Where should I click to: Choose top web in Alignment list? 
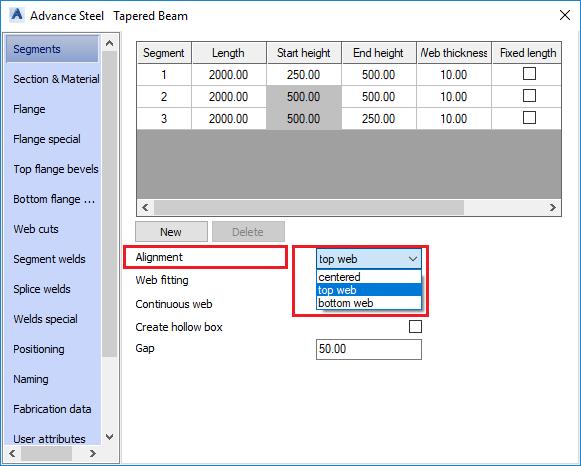tap(369, 290)
